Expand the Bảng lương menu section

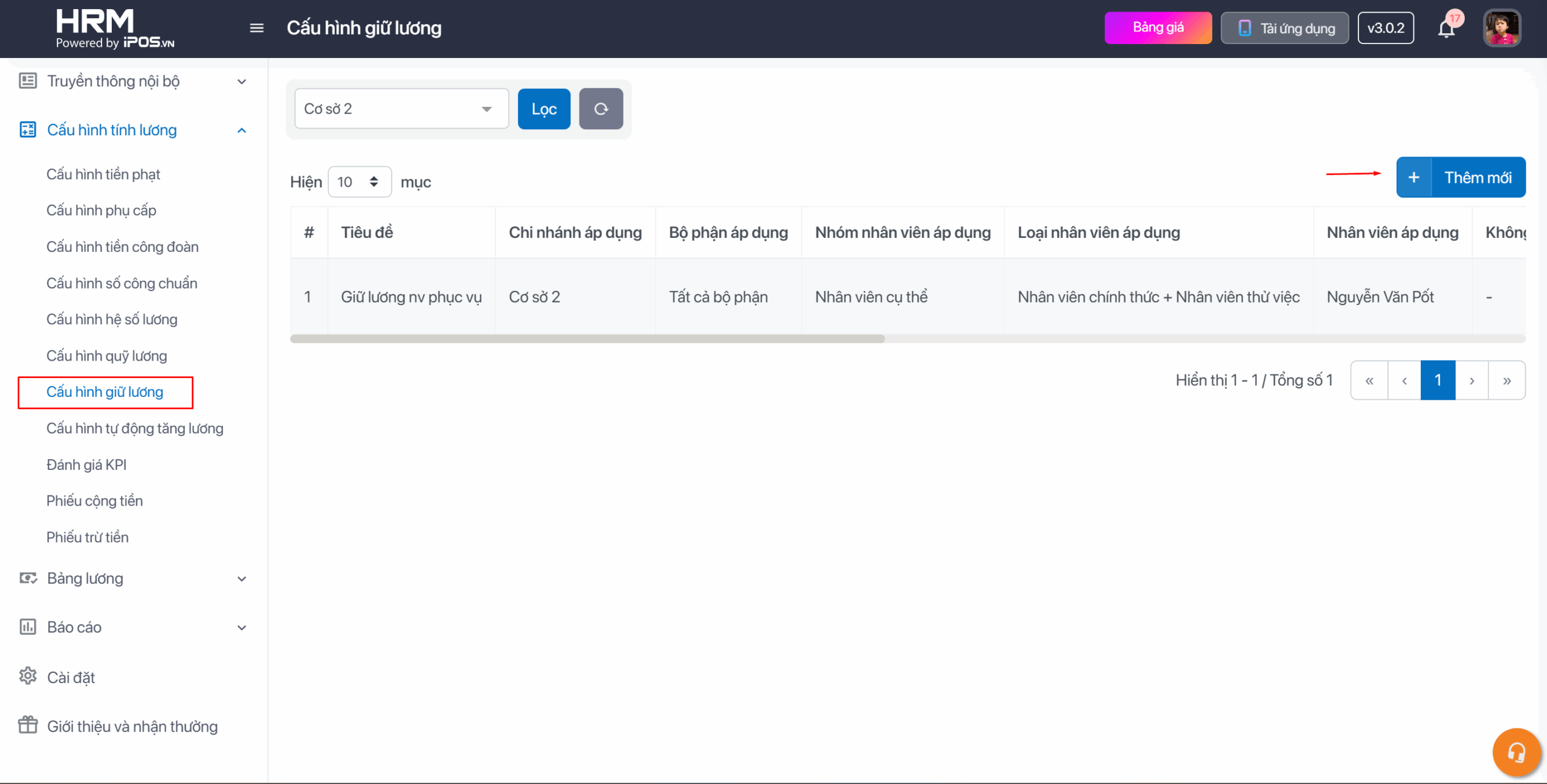click(x=242, y=579)
